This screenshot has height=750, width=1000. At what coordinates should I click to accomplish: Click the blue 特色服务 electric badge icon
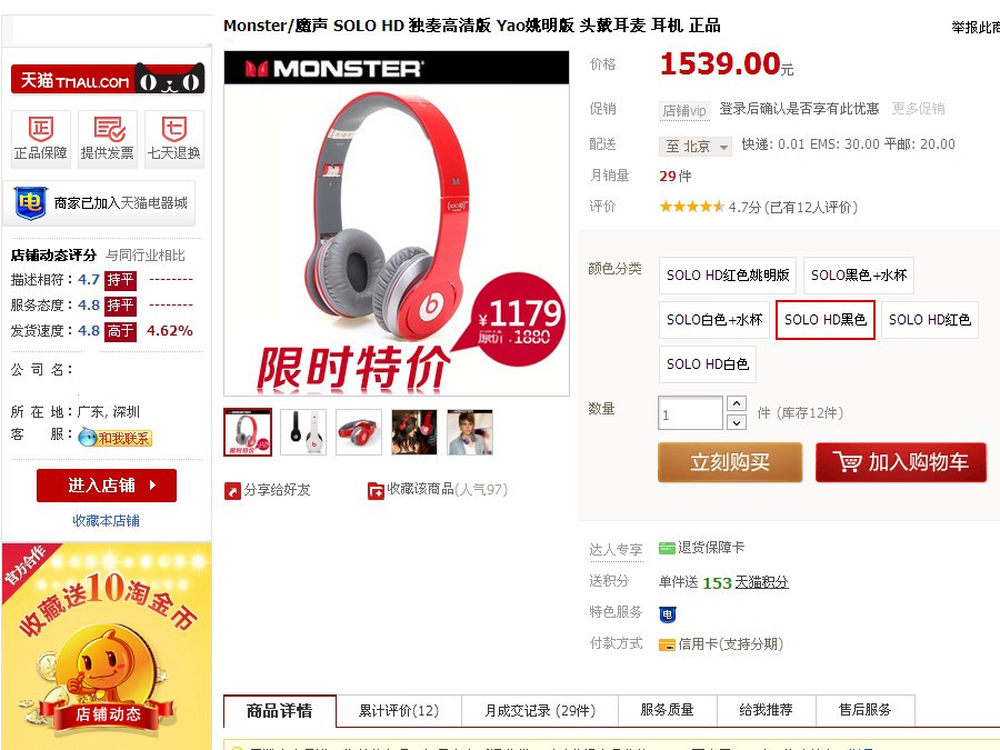[667, 614]
